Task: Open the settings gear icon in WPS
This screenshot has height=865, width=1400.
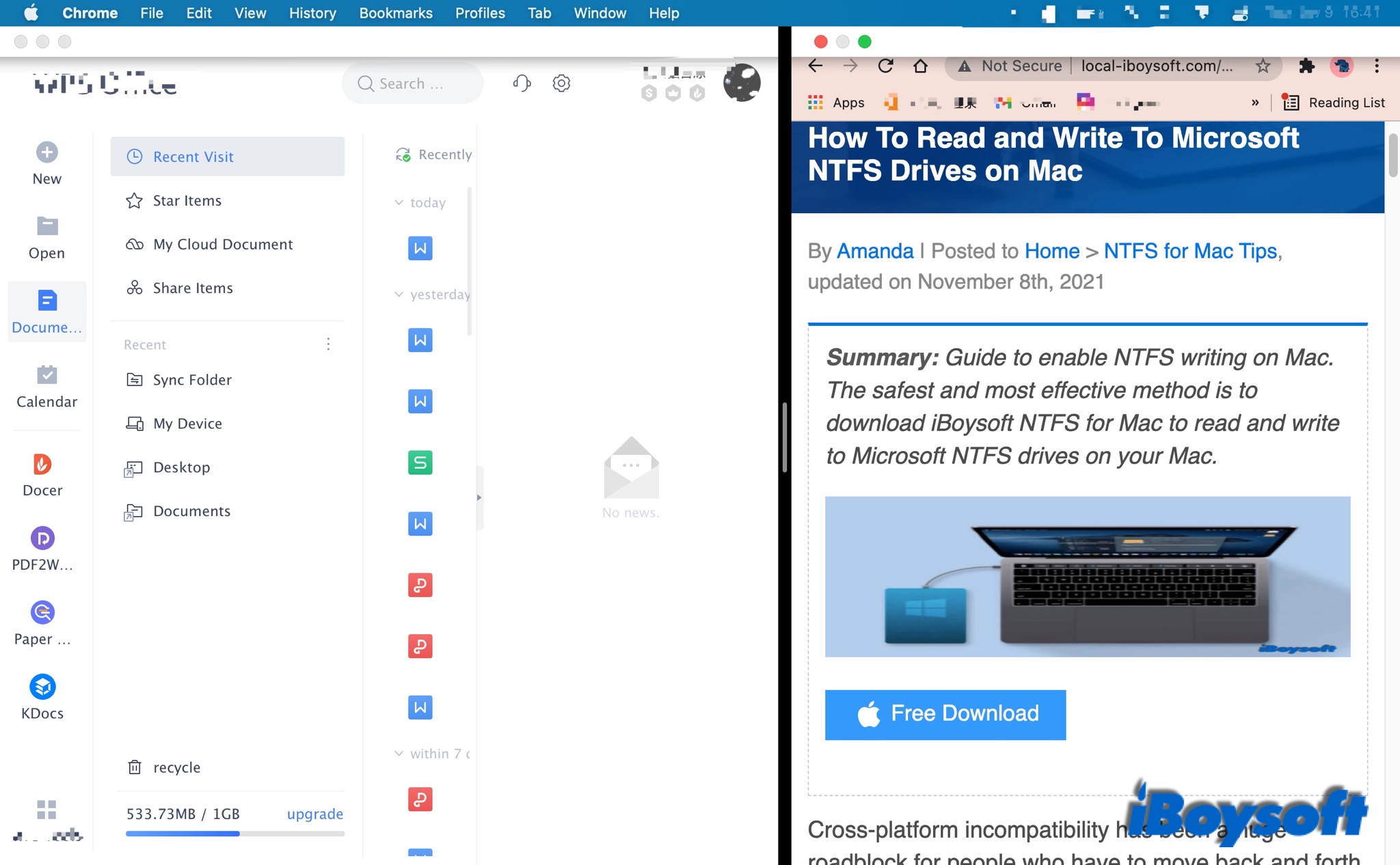Action: tap(561, 83)
